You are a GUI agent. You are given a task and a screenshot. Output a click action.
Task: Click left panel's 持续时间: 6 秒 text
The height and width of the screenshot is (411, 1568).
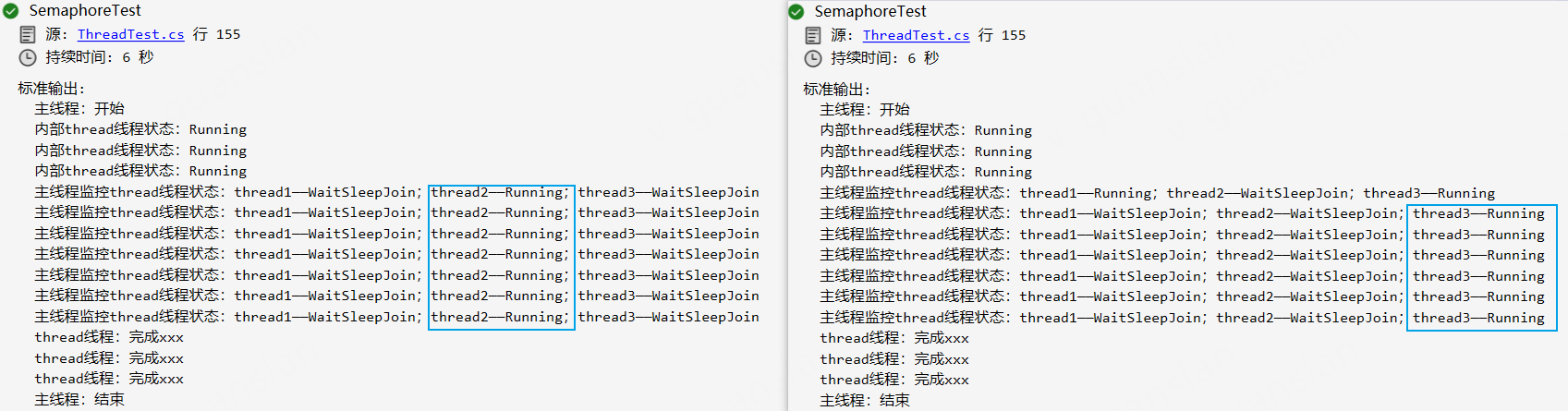(100, 57)
